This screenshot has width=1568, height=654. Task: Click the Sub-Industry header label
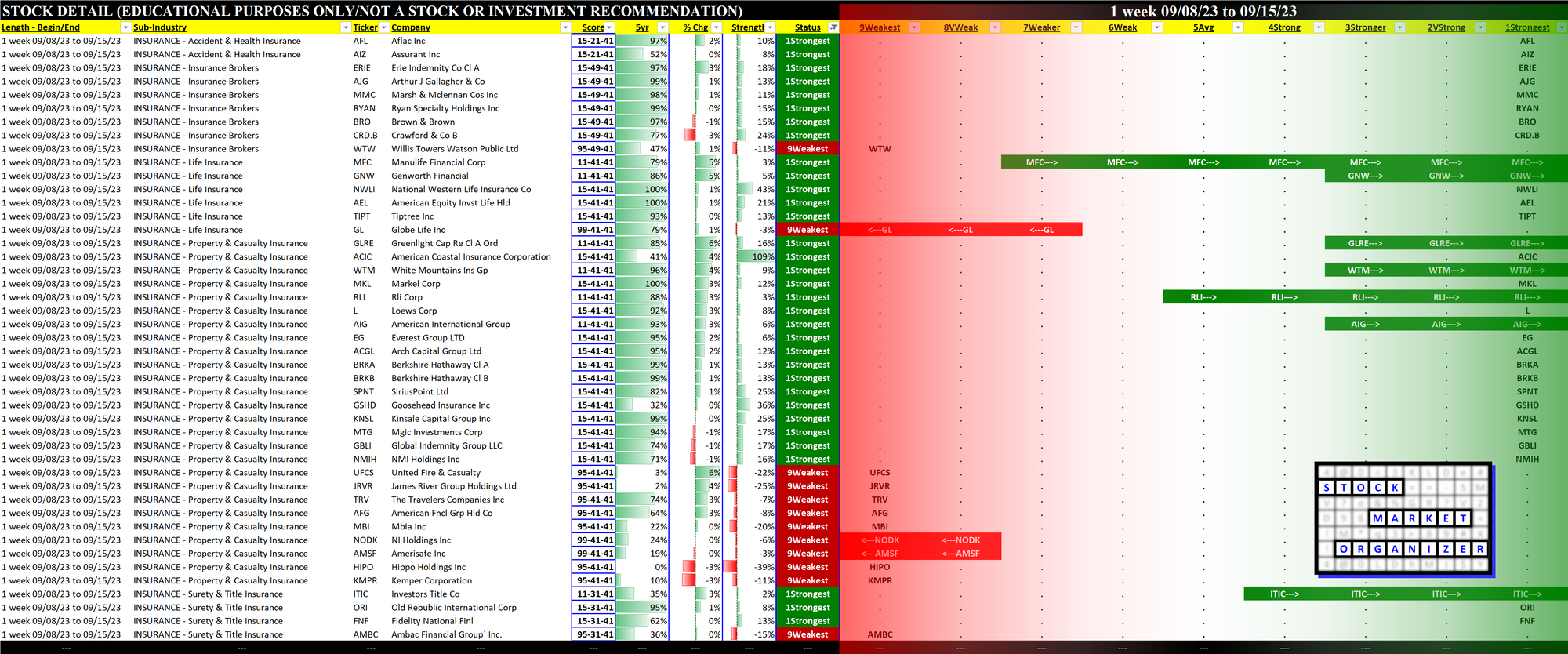click(160, 27)
